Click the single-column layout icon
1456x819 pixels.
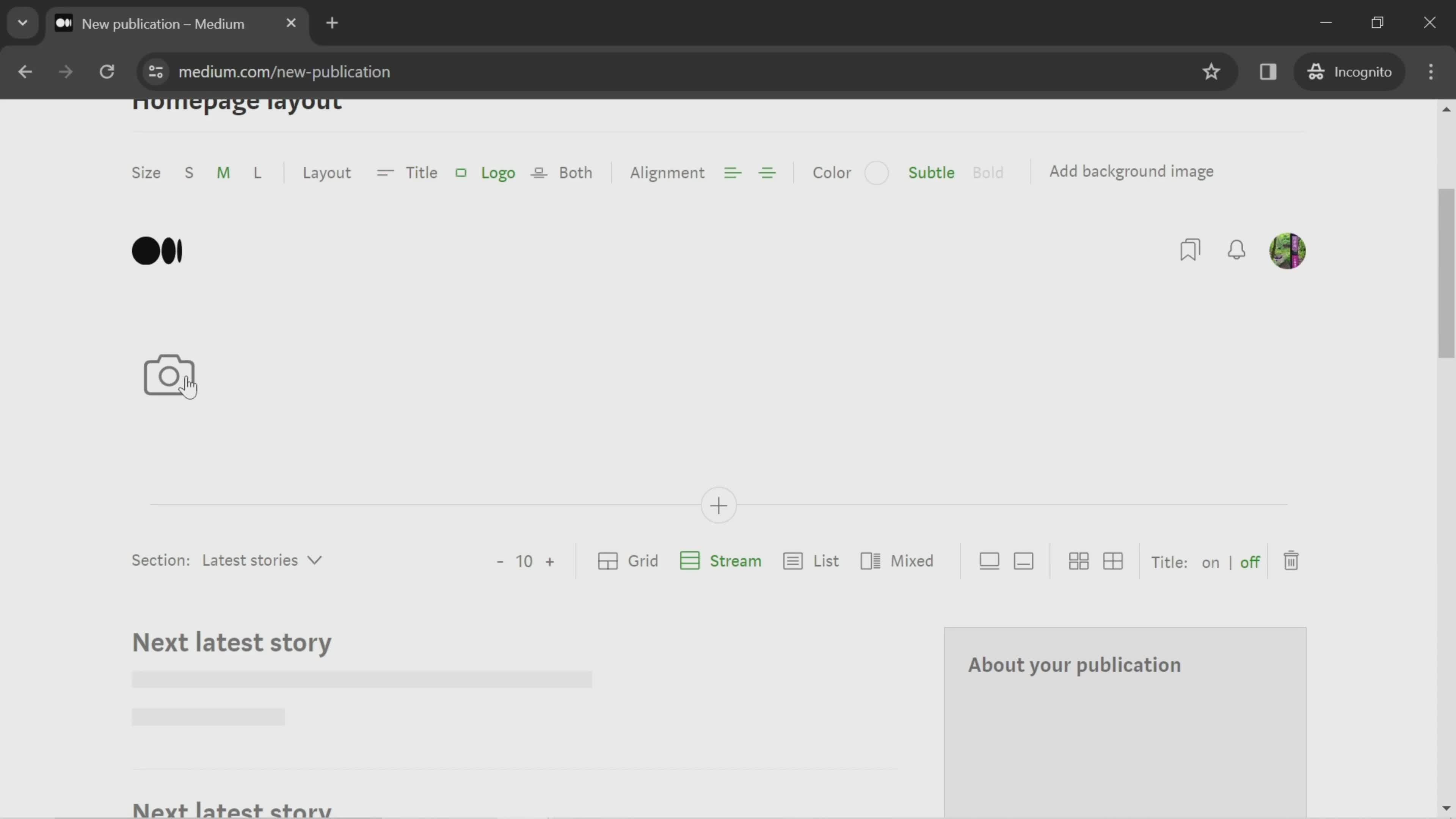click(988, 561)
